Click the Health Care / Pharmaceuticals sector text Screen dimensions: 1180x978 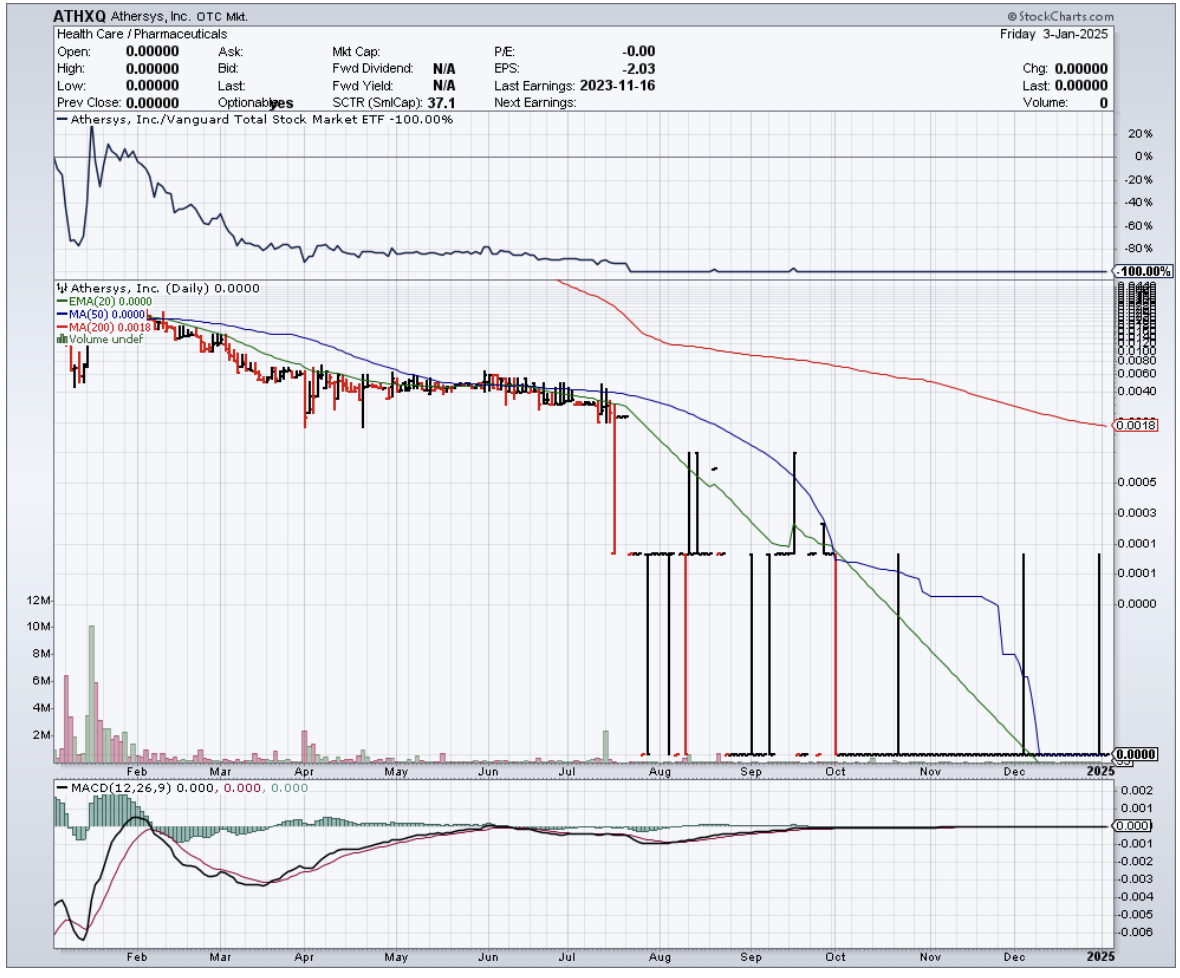tap(142, 34)
